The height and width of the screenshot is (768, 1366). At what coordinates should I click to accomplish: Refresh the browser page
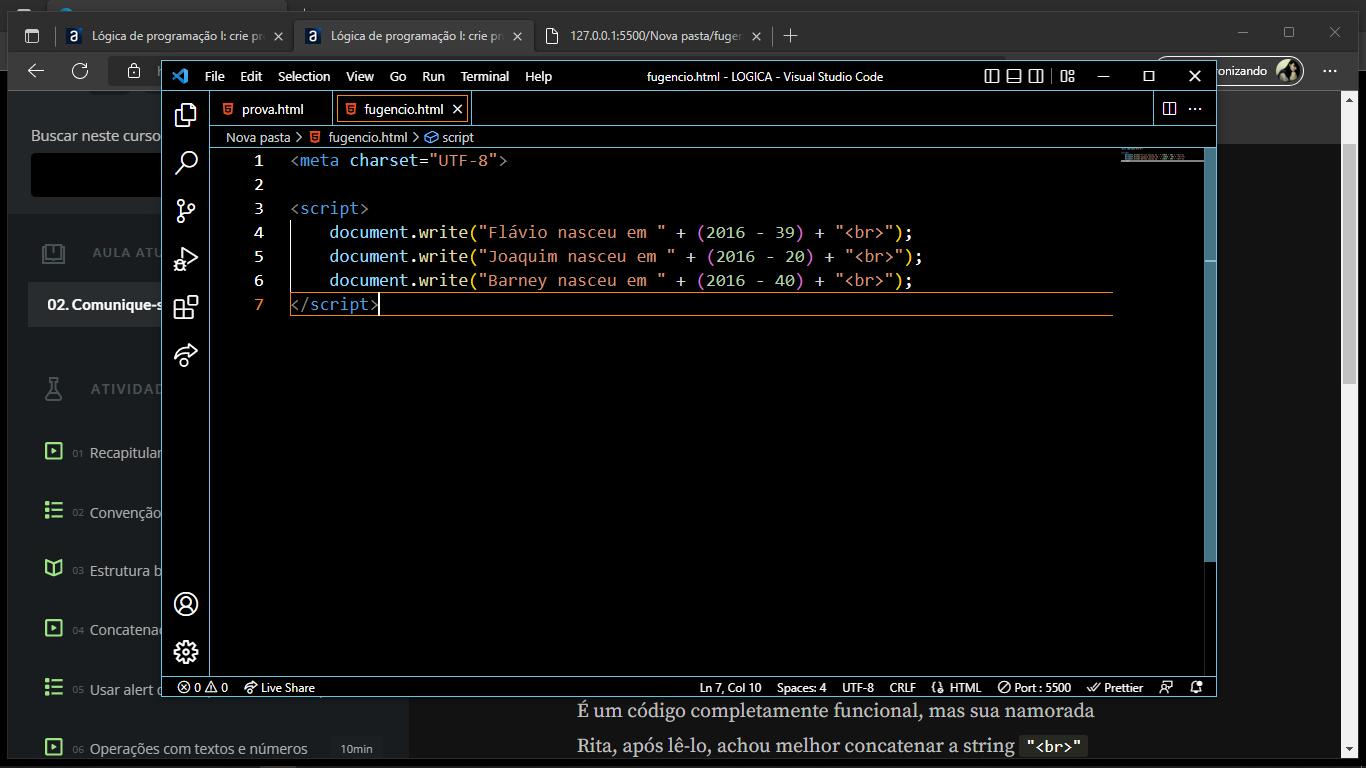(80, 71)
